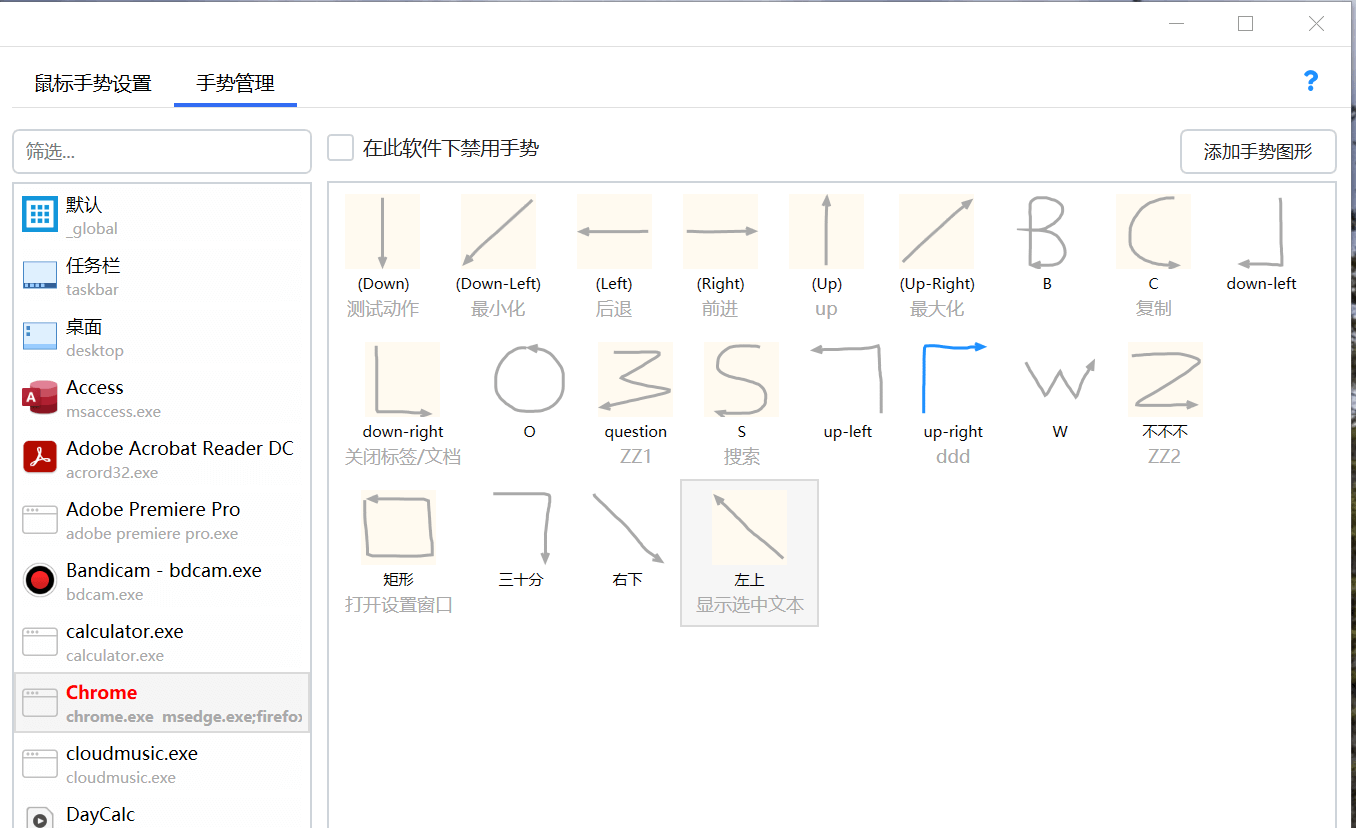Click the 默认 global grid icon
The width and height of the screenshot is (1356, 828).
click(x=40, y=215)
